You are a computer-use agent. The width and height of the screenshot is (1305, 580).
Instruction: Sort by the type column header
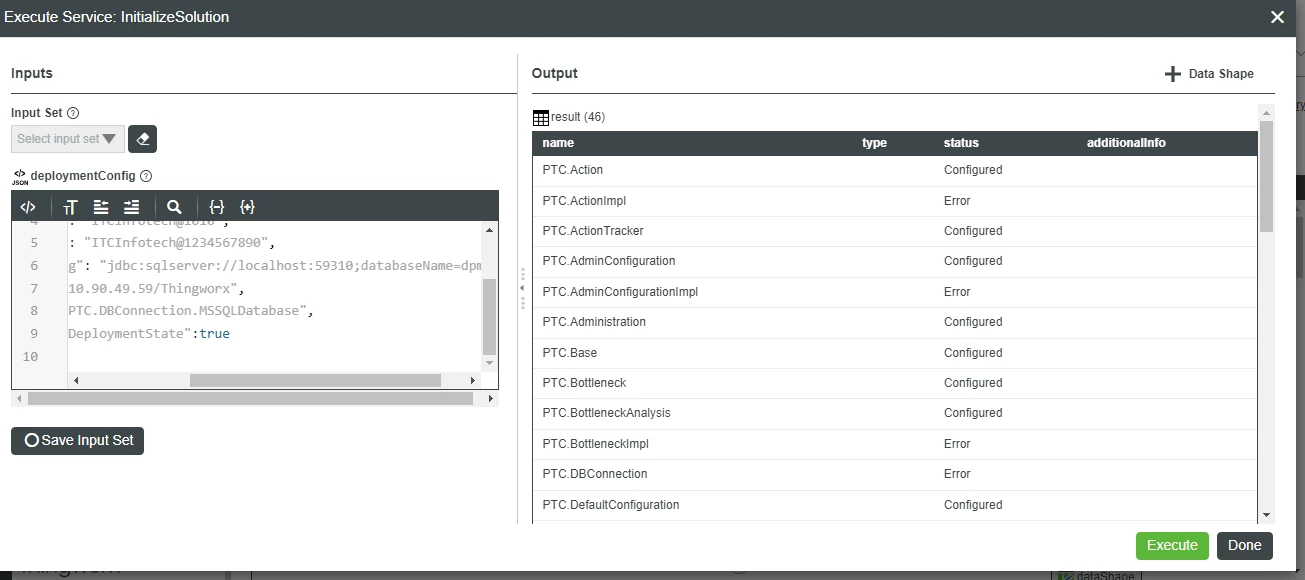874,143
